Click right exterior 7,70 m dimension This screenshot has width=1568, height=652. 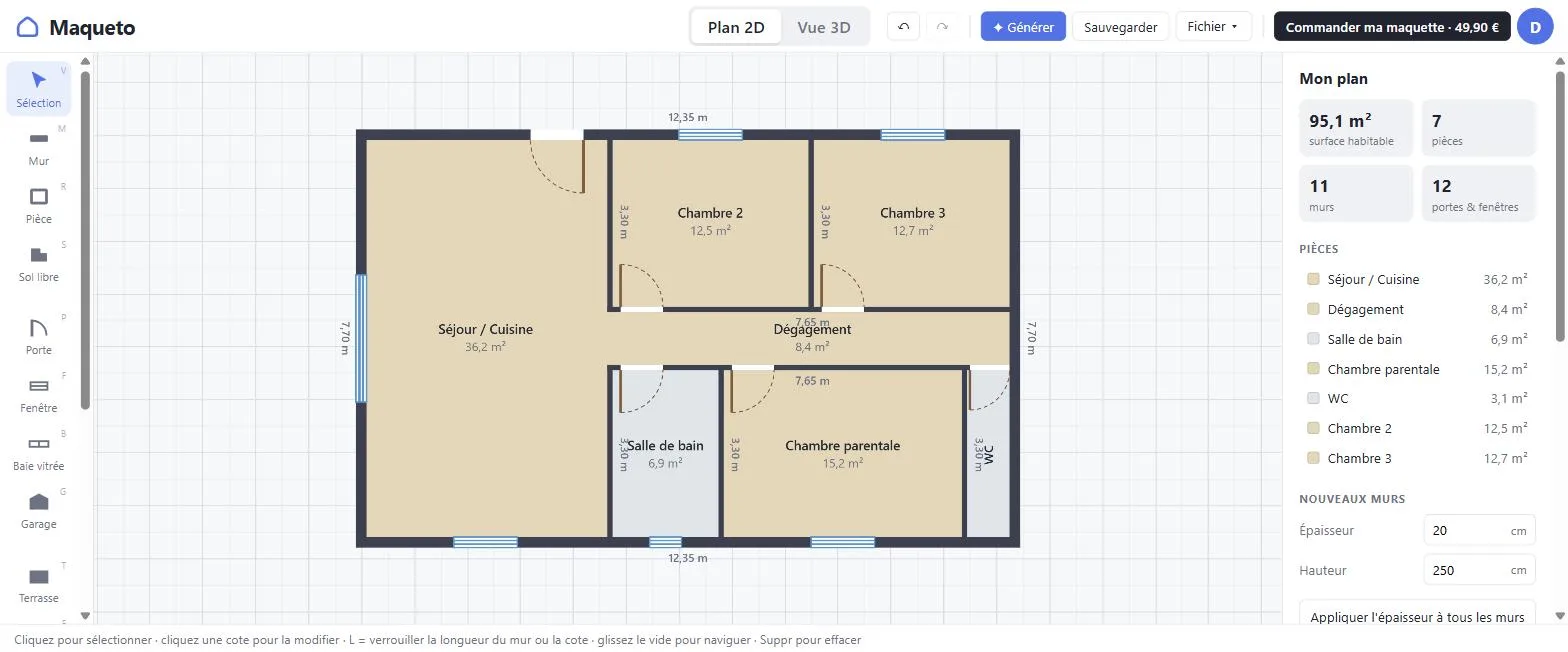1031,338
